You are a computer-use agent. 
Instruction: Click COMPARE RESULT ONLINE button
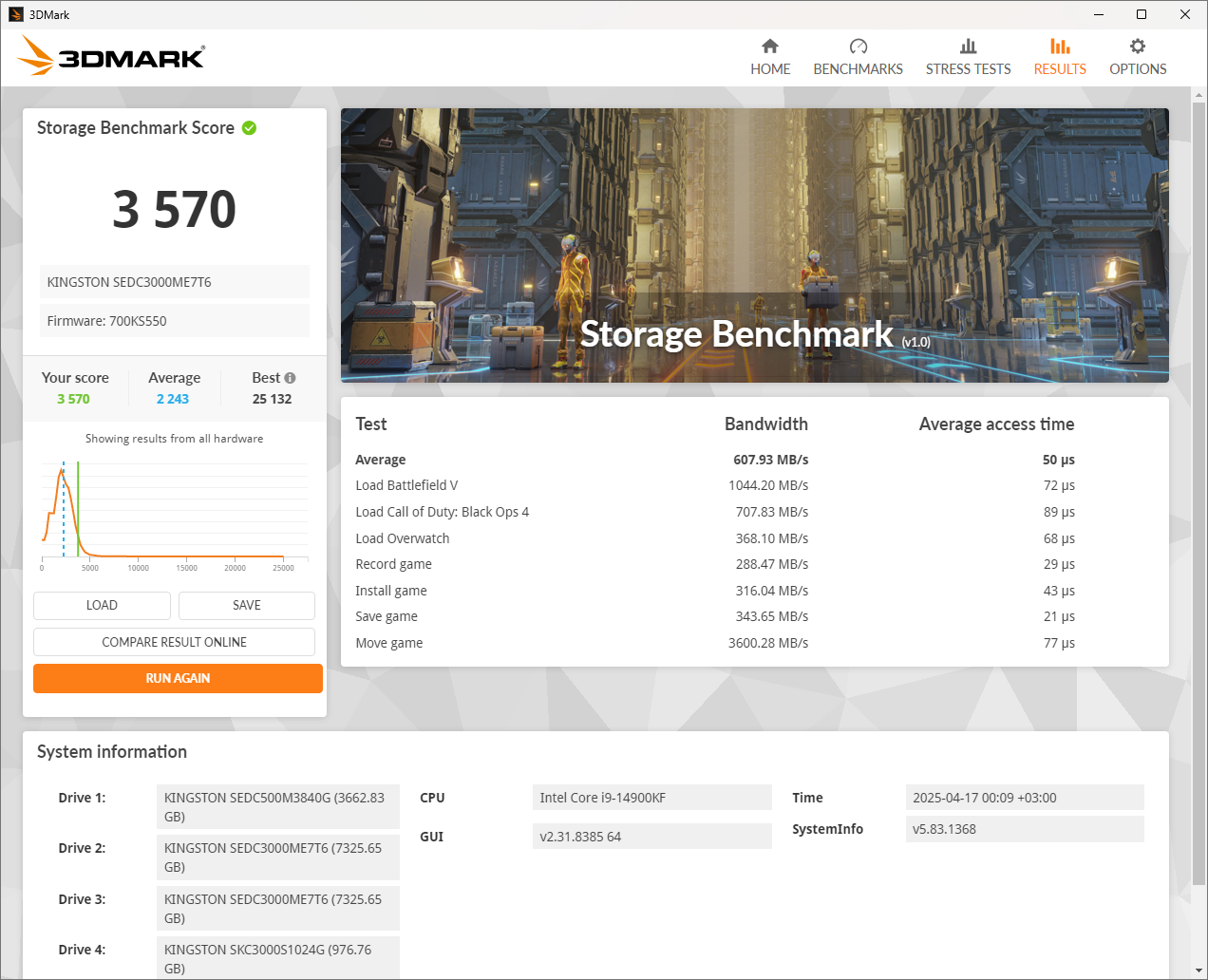(175, 642)
